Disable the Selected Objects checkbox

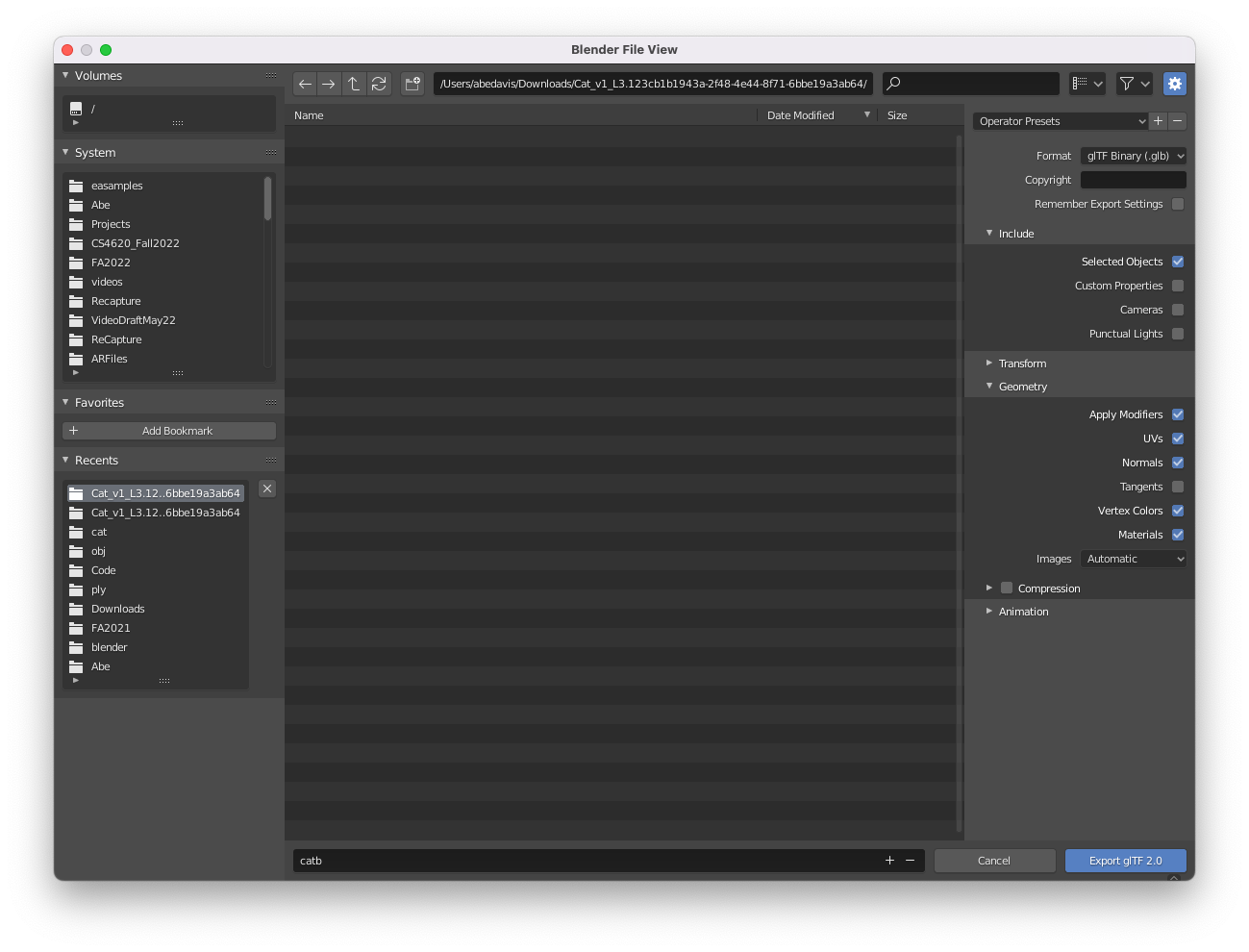[1178, 262]
